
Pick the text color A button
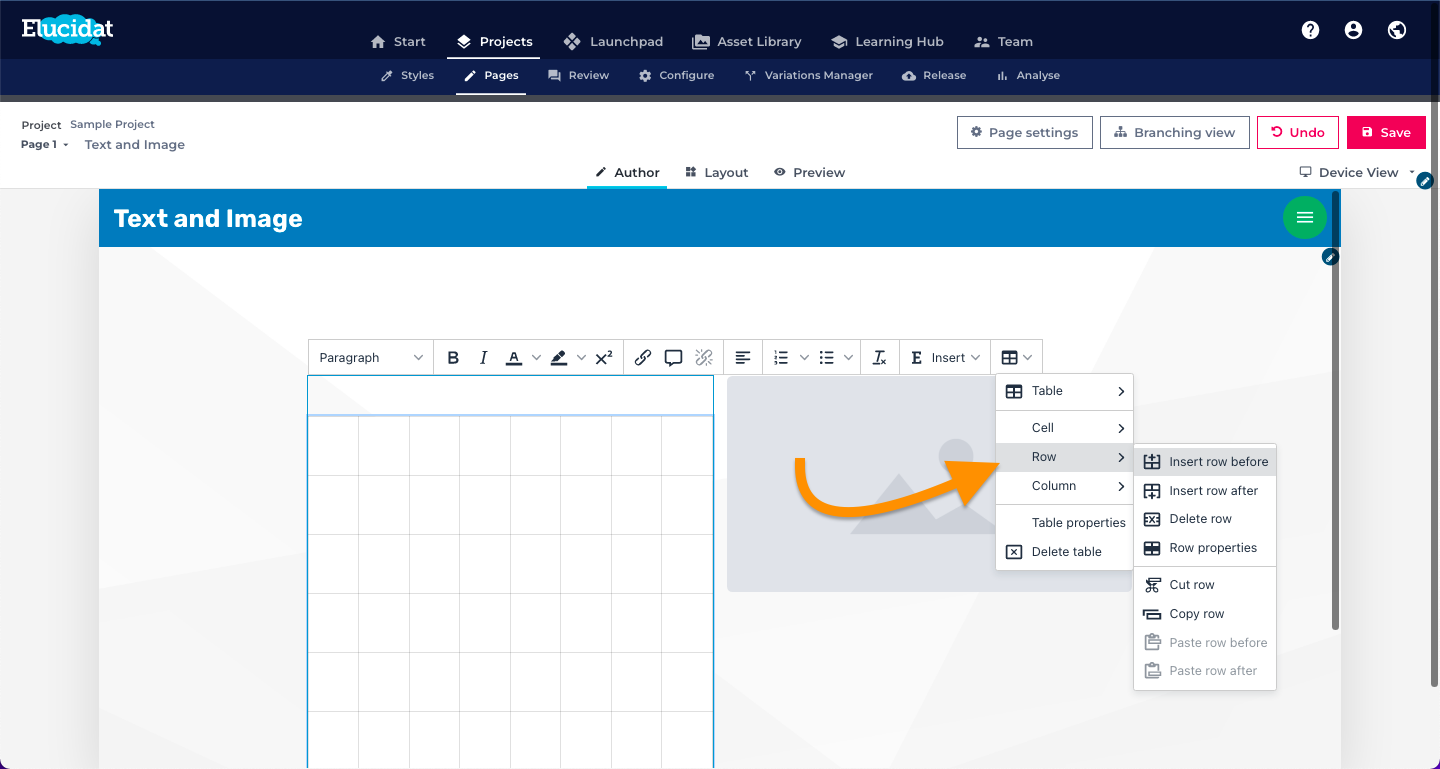[x=514, y=358]
